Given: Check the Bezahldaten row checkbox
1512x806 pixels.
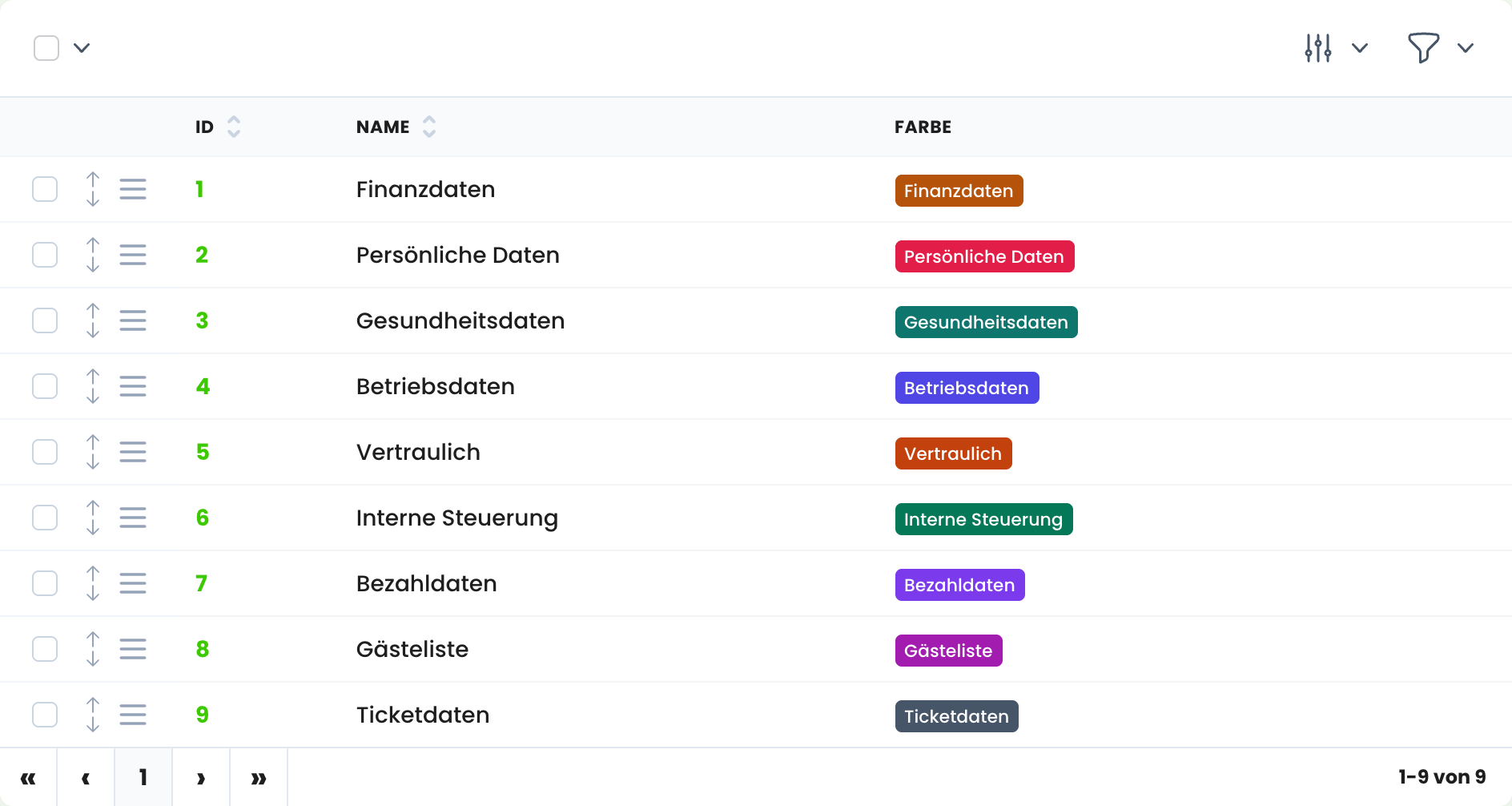Looking at the screenshot, I should pos(45,583).
